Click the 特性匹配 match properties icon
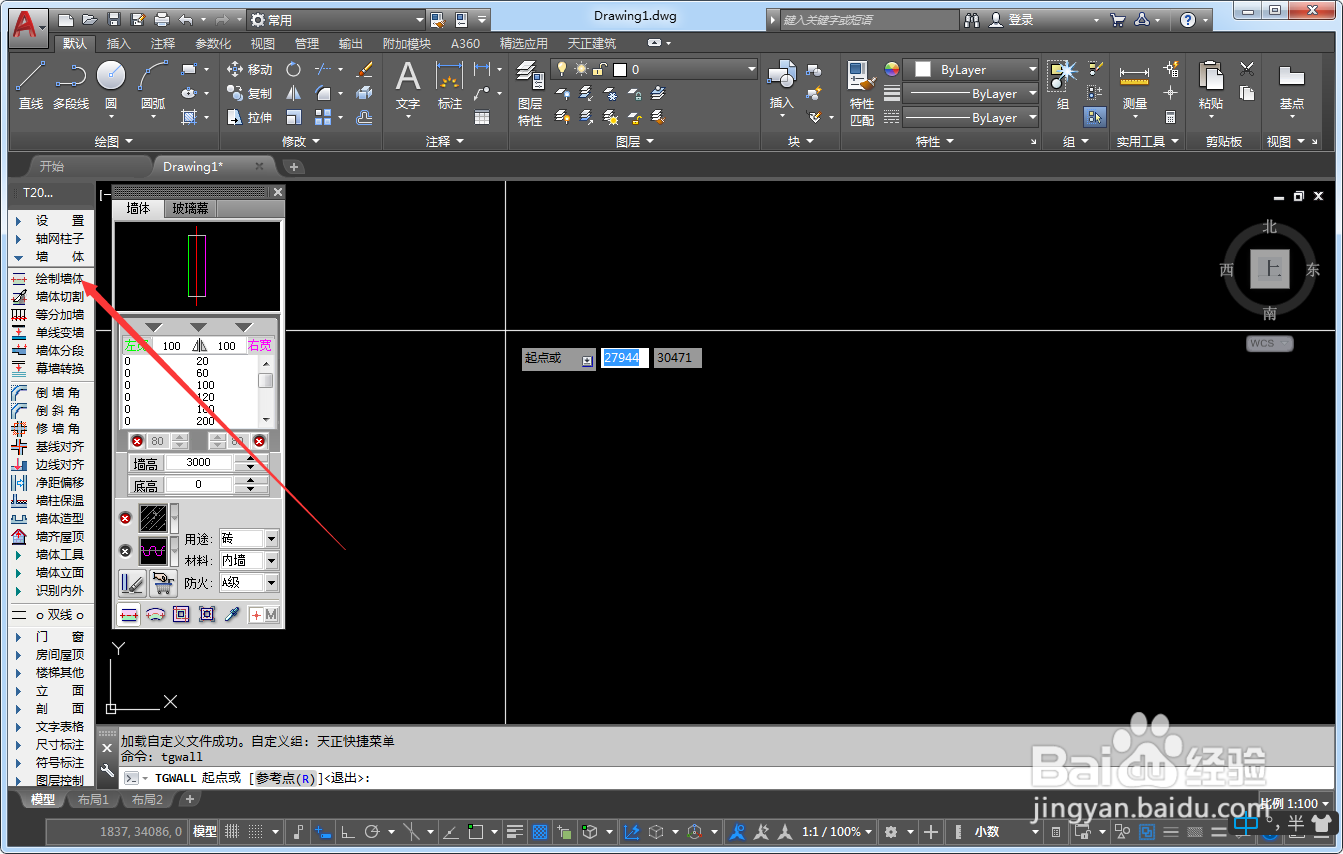This screenshot has height=854, width=1343. [862, 92]
